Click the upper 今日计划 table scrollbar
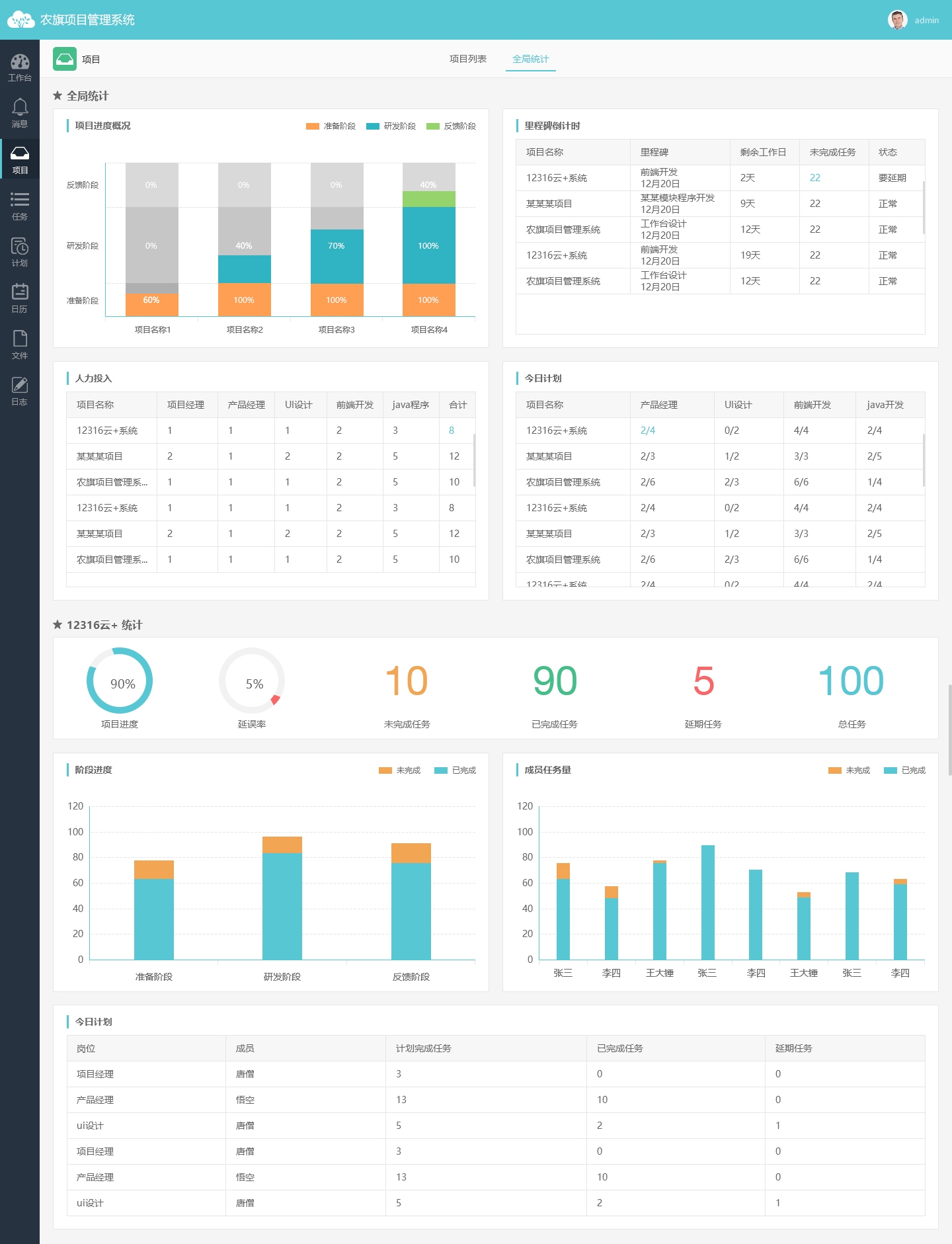This screenshot has height=1244, width=952. [x=924, y=460]
